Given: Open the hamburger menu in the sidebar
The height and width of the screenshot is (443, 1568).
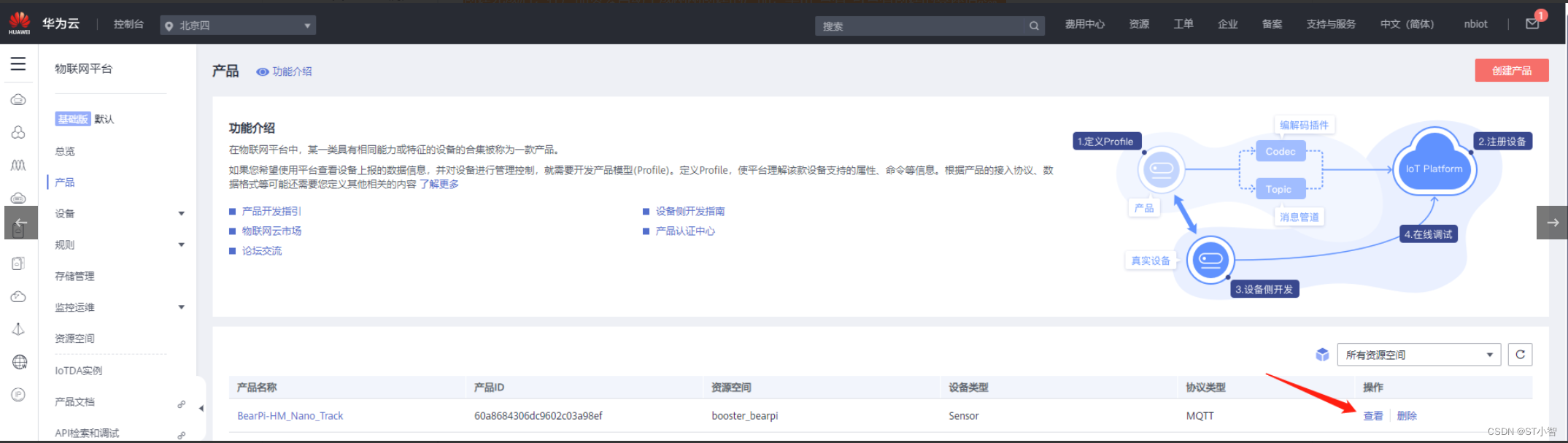Looking at the screenshot, I should [x=18, y=64].
